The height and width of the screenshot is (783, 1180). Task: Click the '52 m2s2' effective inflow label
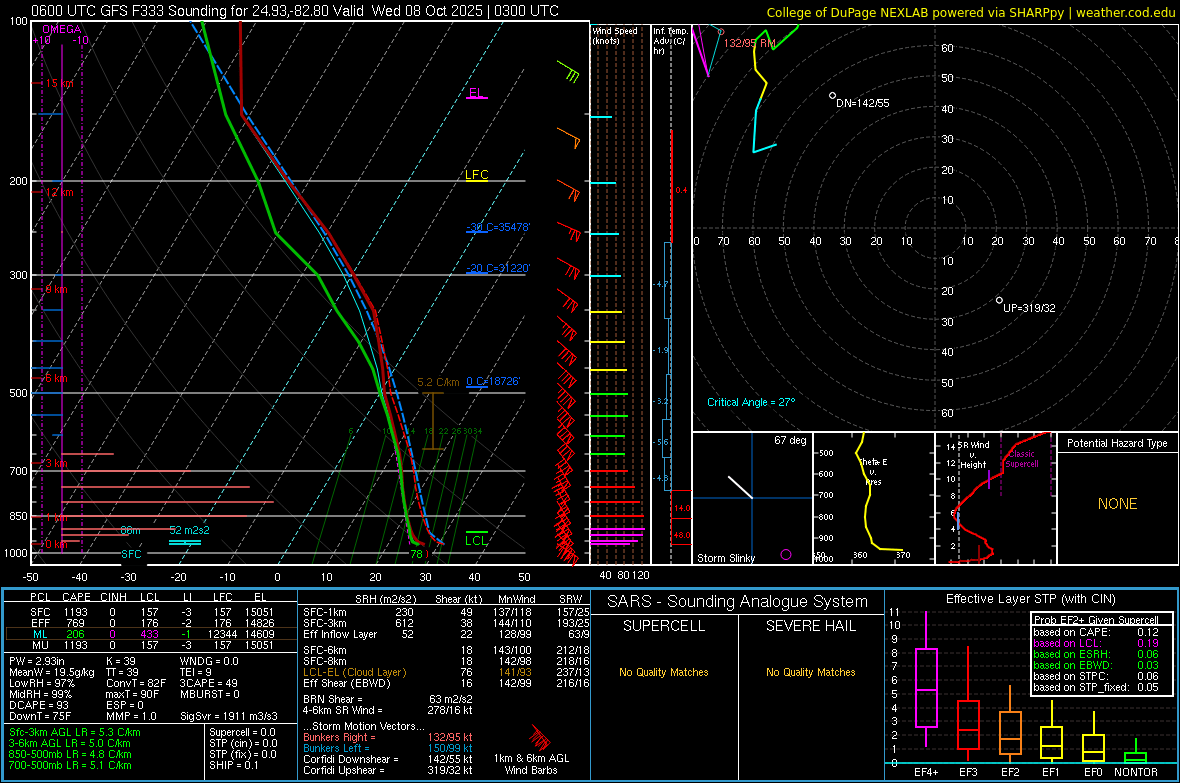point(189,530)
